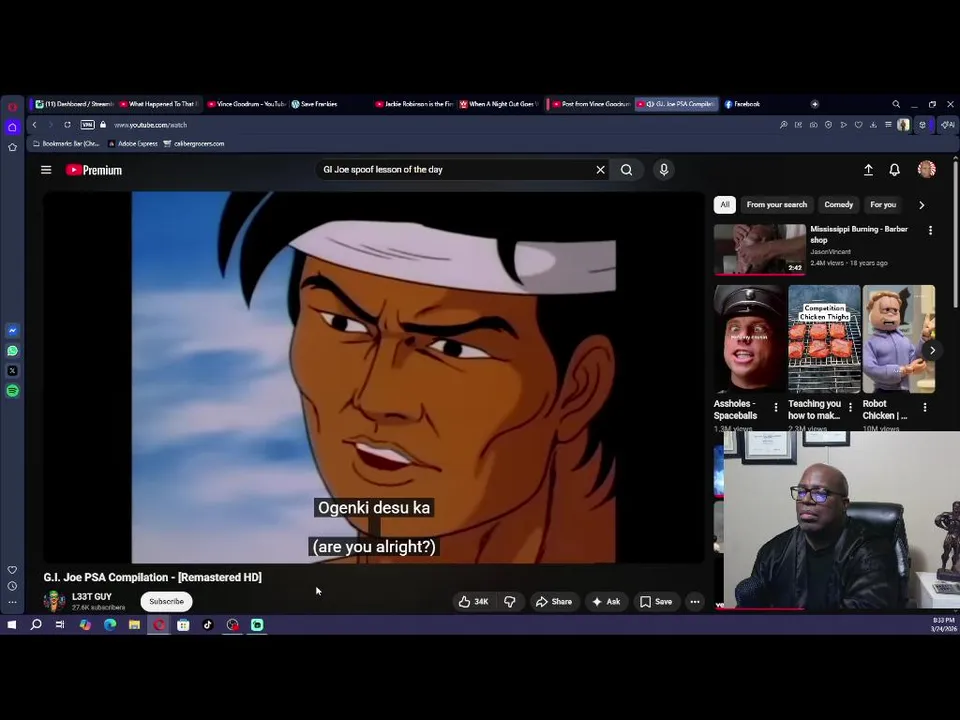The width and height of the screenshot is (960, 720).
Task: Run the search with the magnifier button
Action: coord(626,170)
